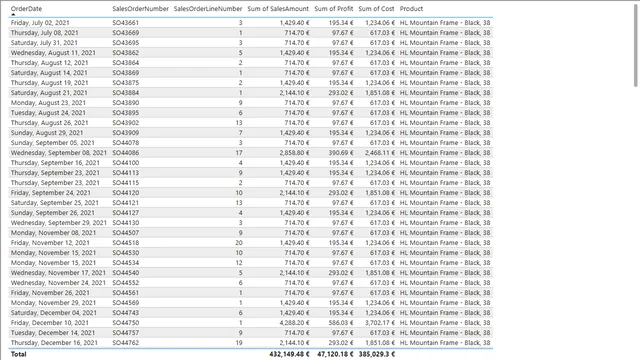Viewport: 640px width, 360px height.
Task: Select order number SO43862
Action: [x=126, y=53]
